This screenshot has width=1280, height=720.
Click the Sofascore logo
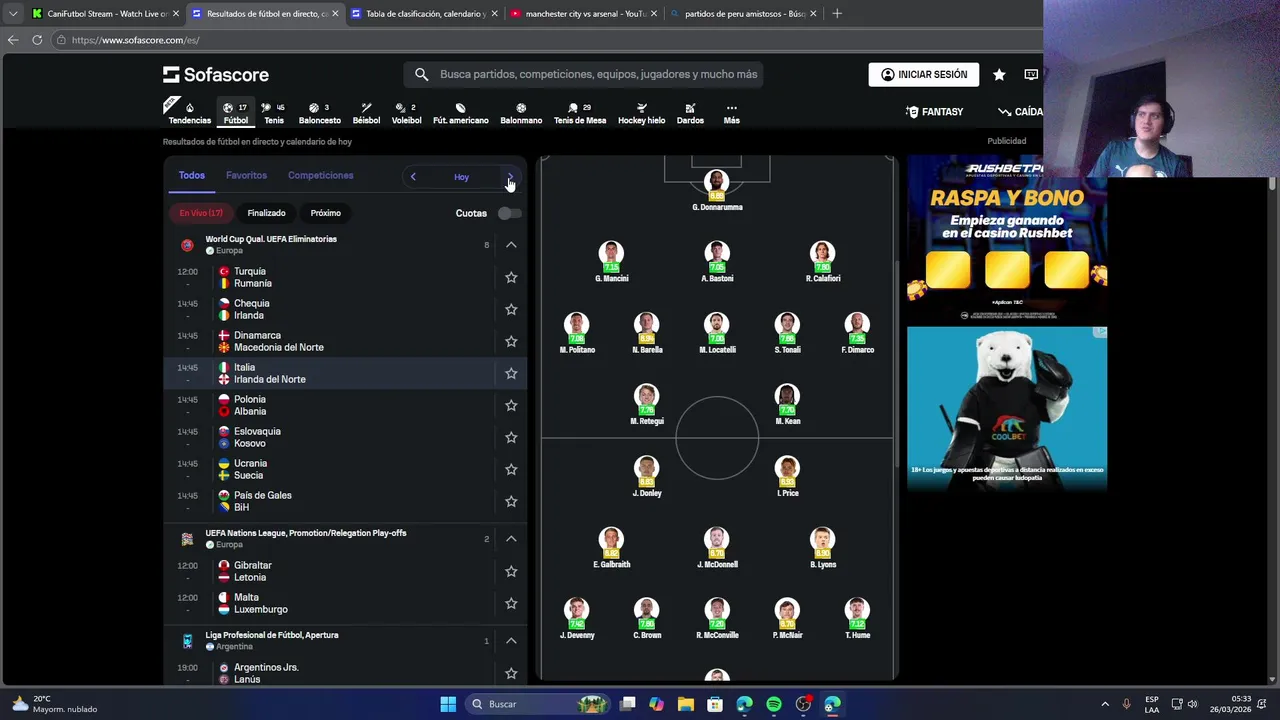tap(216, 75)
